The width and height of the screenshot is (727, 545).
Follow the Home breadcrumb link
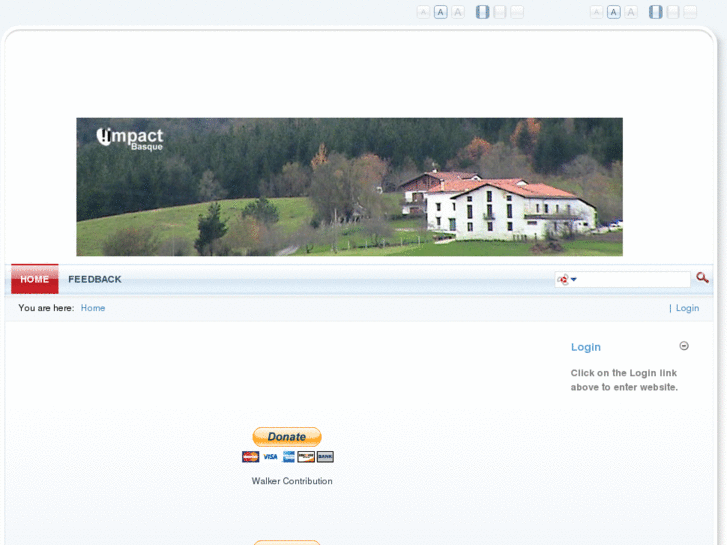click(93, 308)
